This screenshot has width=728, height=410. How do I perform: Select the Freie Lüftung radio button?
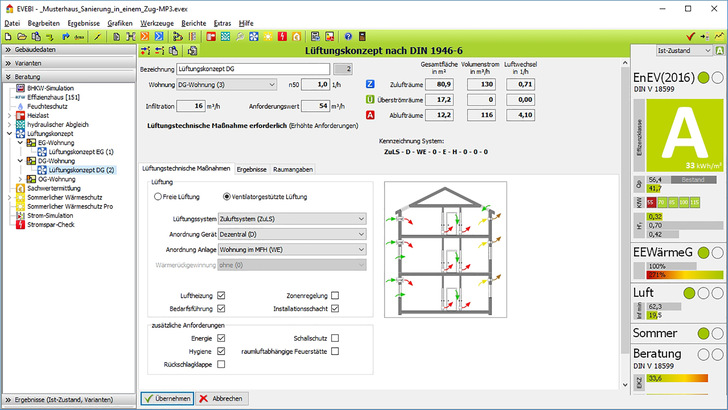click(x=158, y=197)
